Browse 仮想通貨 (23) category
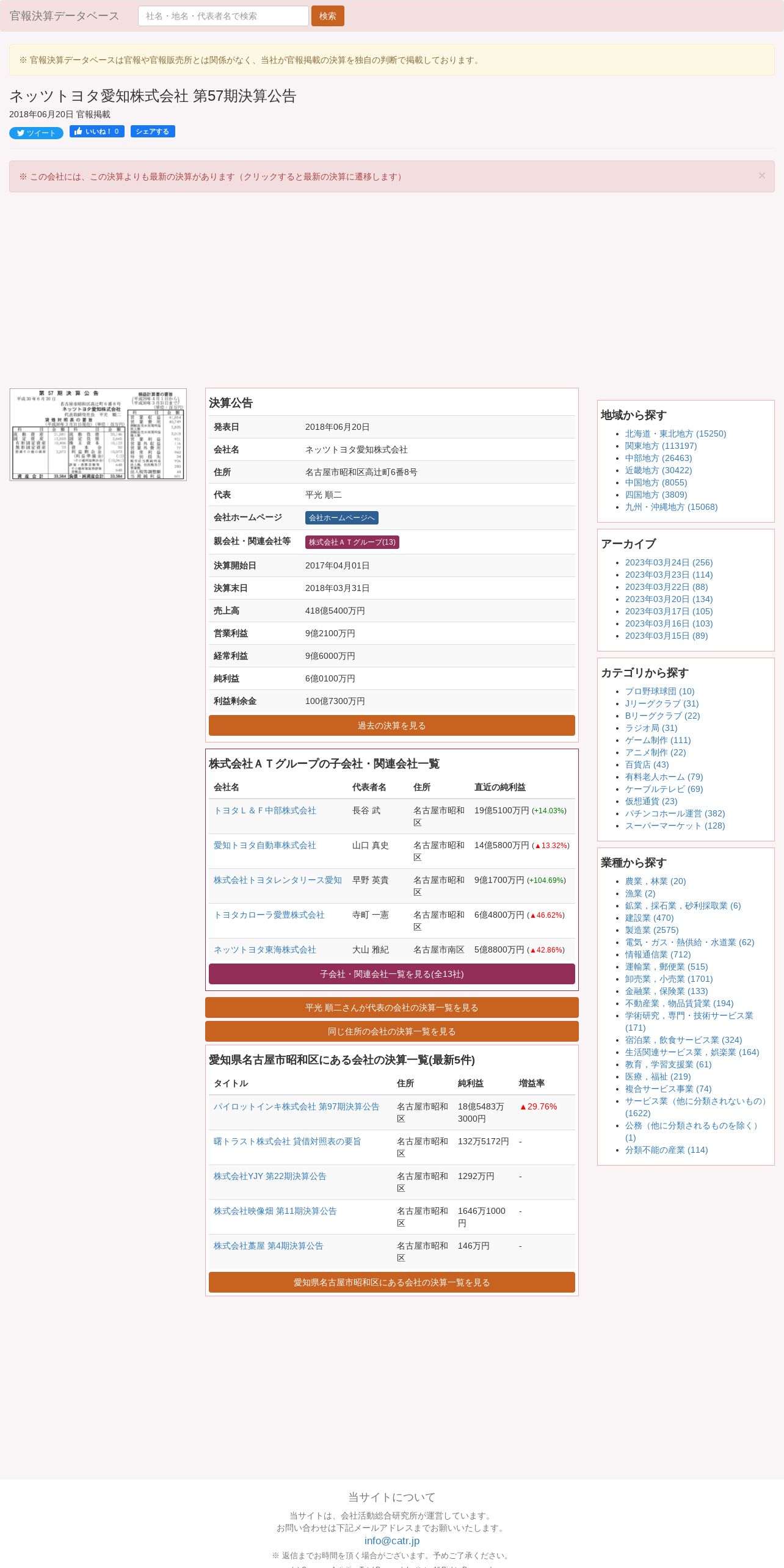Viewport: 784px width, 1568px height. pos(651,801)
